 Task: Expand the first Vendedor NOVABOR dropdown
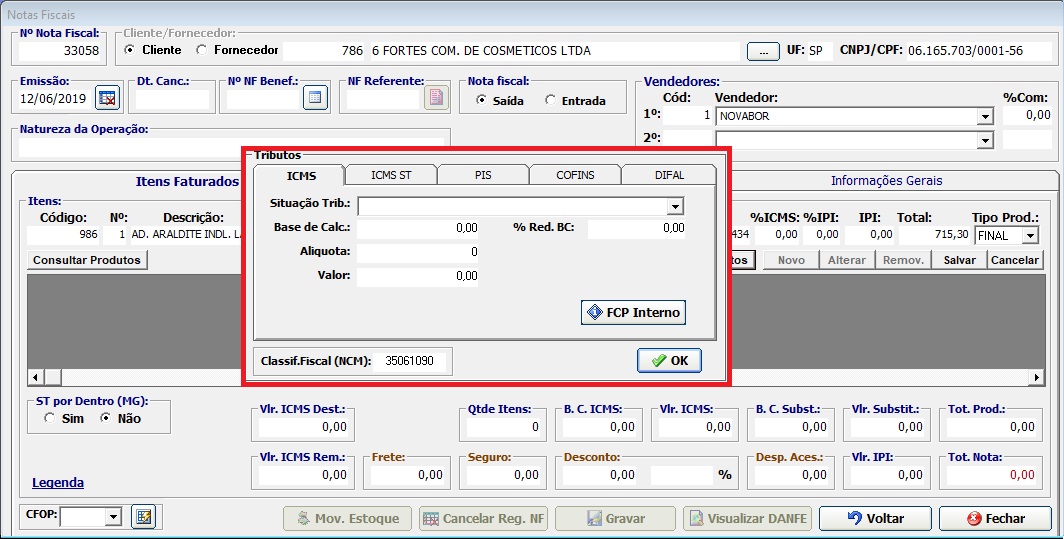985,117
